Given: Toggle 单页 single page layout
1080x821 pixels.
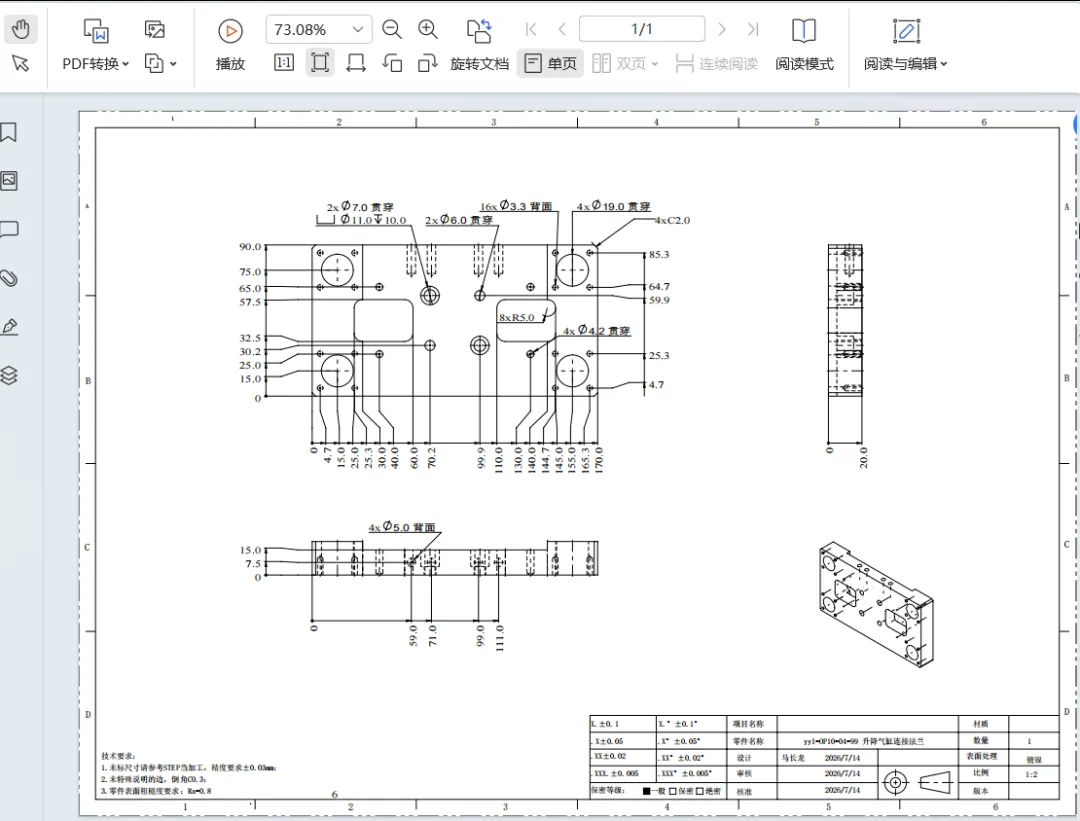Looking at the screenshot, I should (550, 63).
